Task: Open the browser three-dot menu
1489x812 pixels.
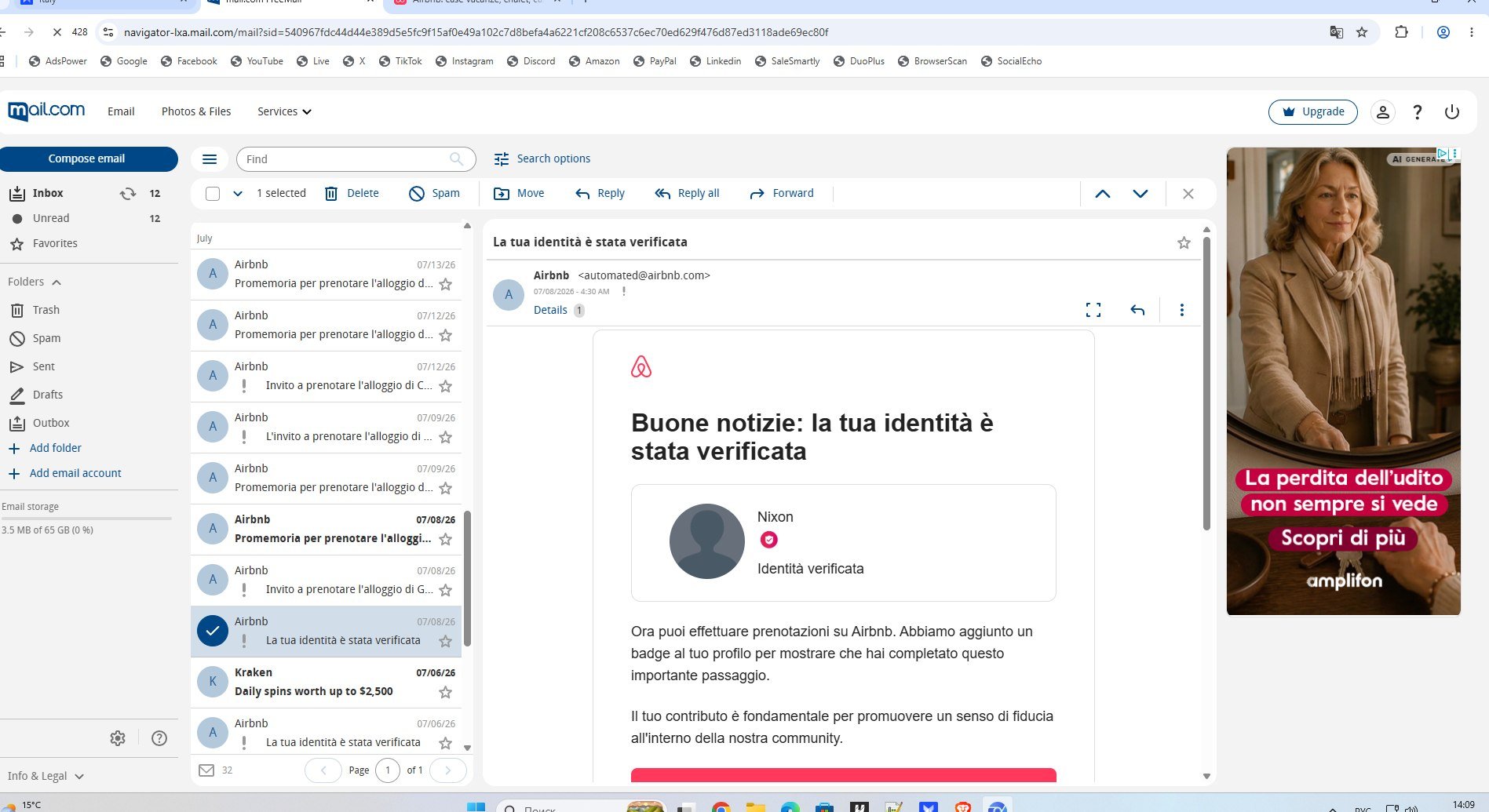Action: (1472, 32)
